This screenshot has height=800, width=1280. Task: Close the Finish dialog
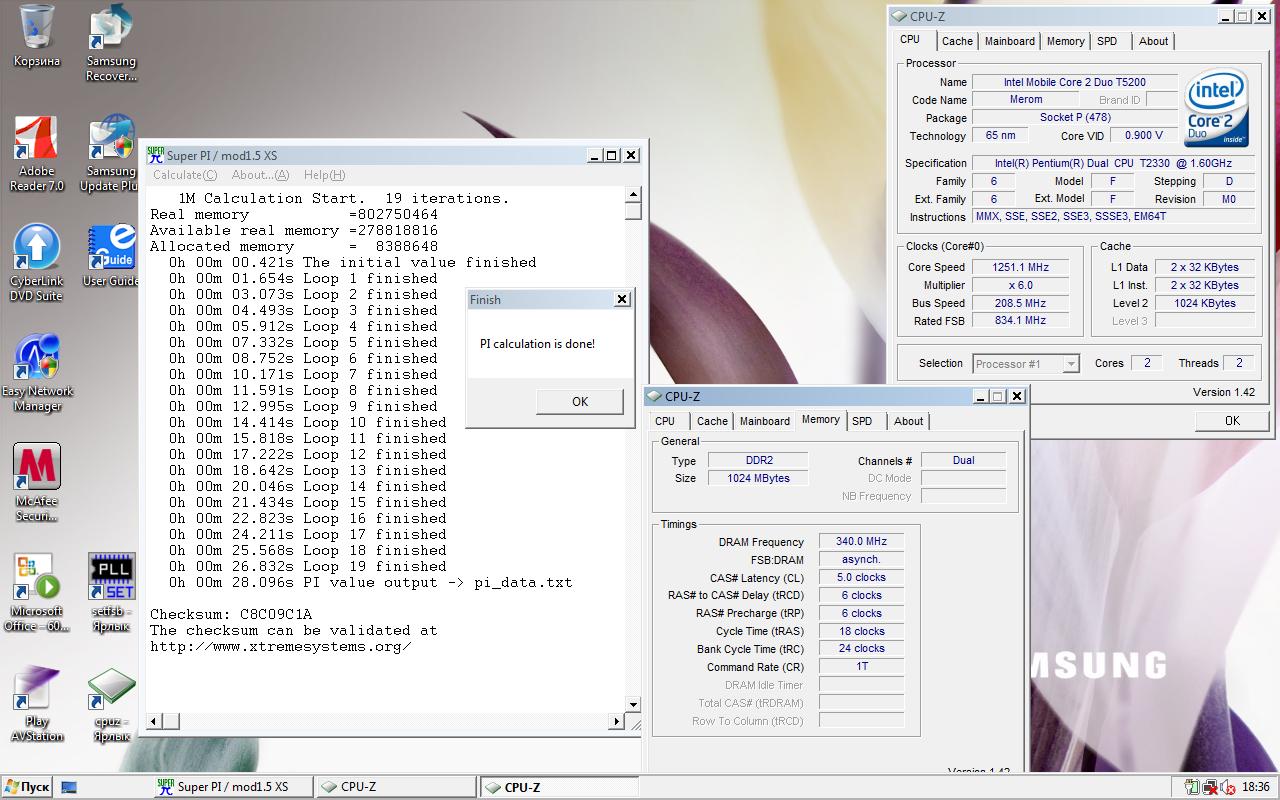[x=622, y=299]
